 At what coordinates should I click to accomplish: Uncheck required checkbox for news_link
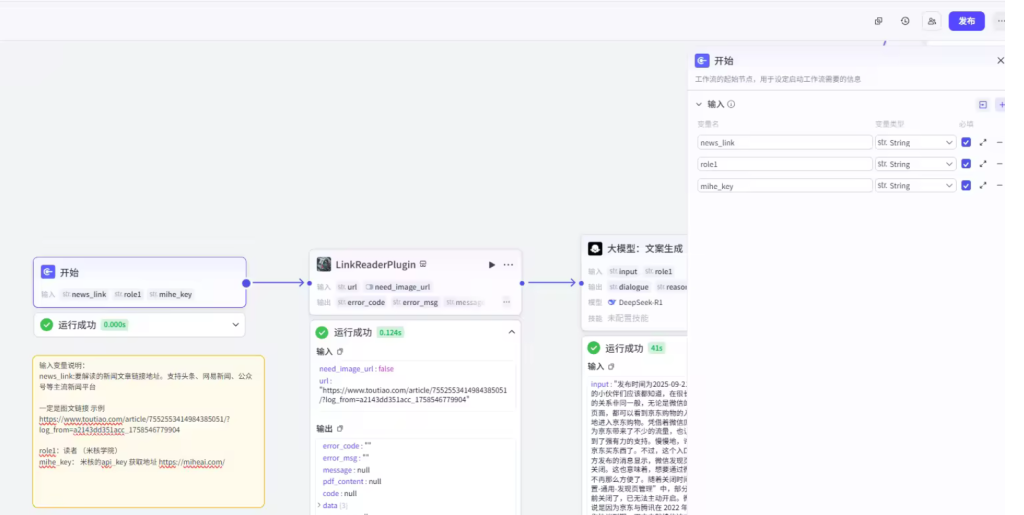click(965, 143)
